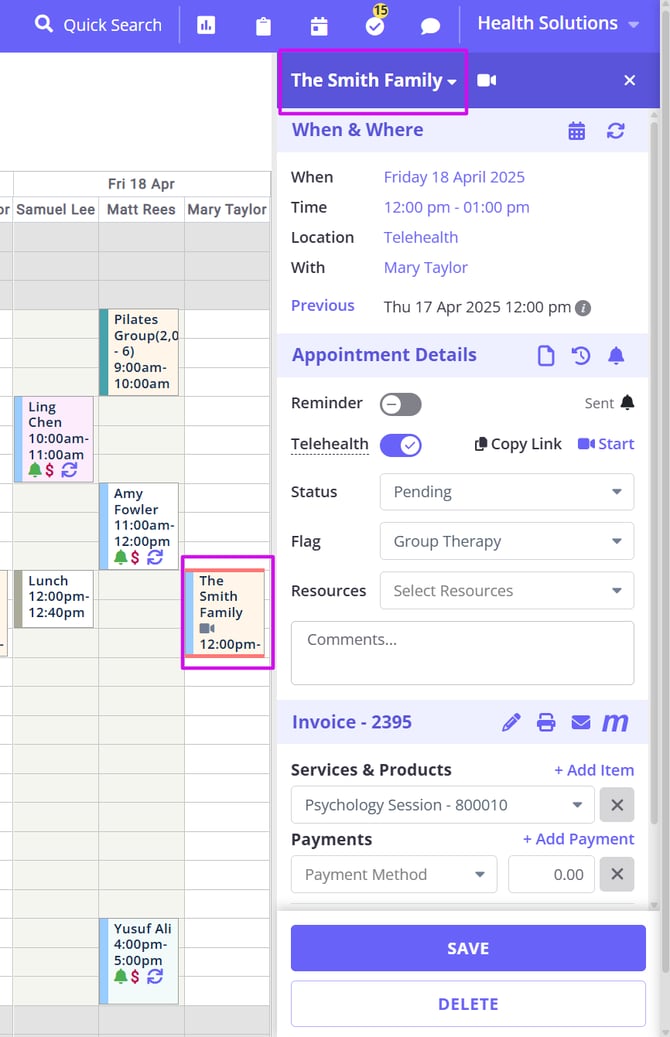Image resolution: width=670 pixels, height=1037 pixels.
Task: Open the tasks checkmark icon with badge
Action: (x=375, y=26)
